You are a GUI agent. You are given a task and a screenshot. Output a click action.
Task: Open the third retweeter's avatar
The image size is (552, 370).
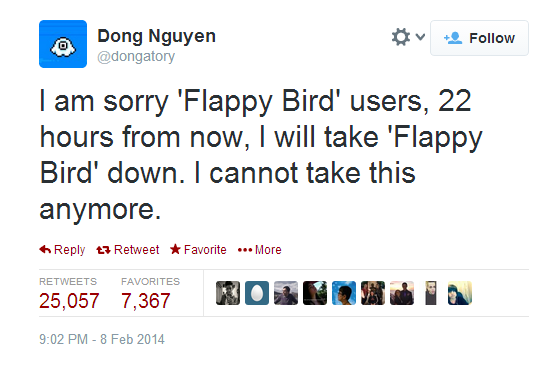(286, 293)
